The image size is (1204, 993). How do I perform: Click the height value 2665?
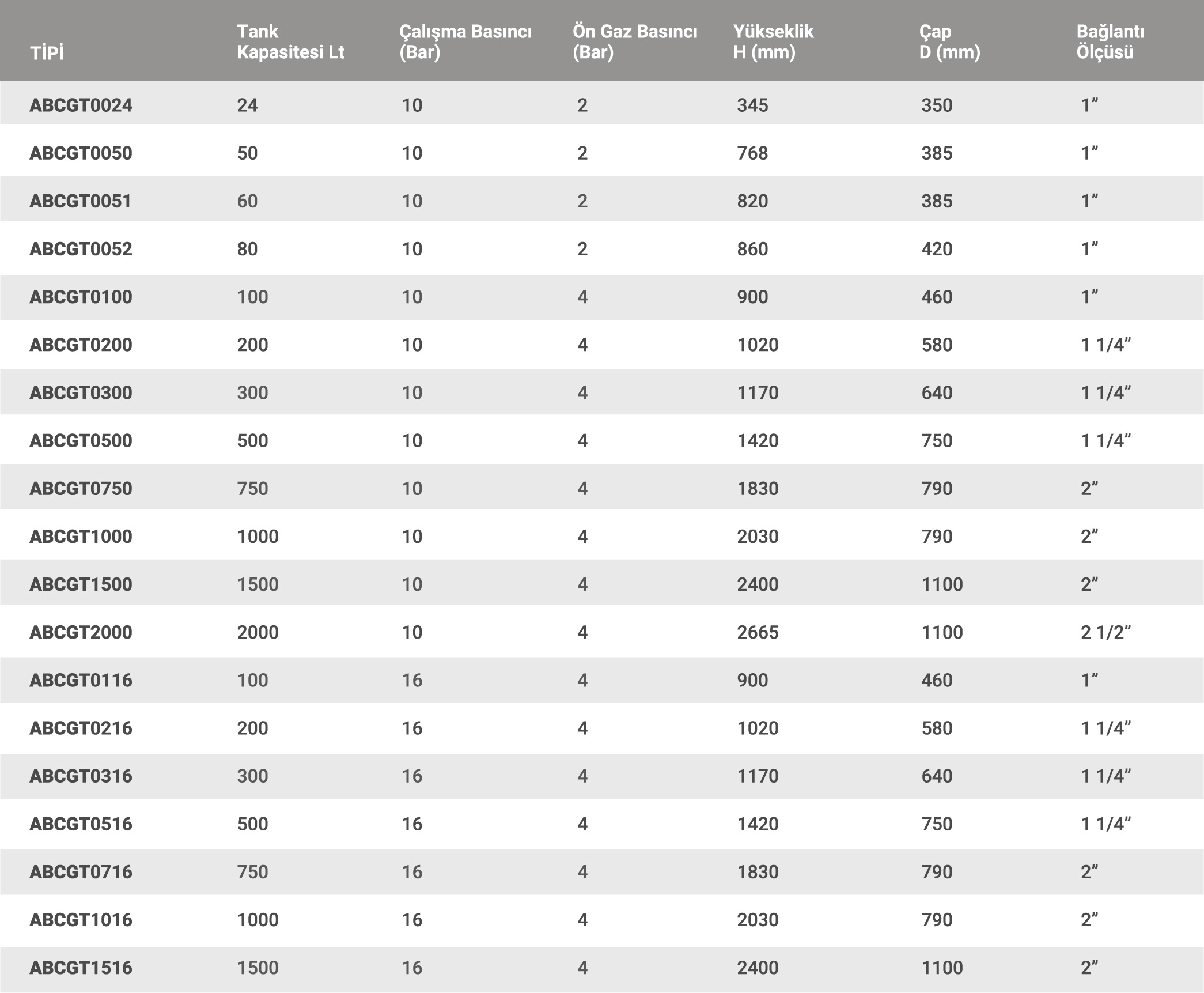coord(758,632)
